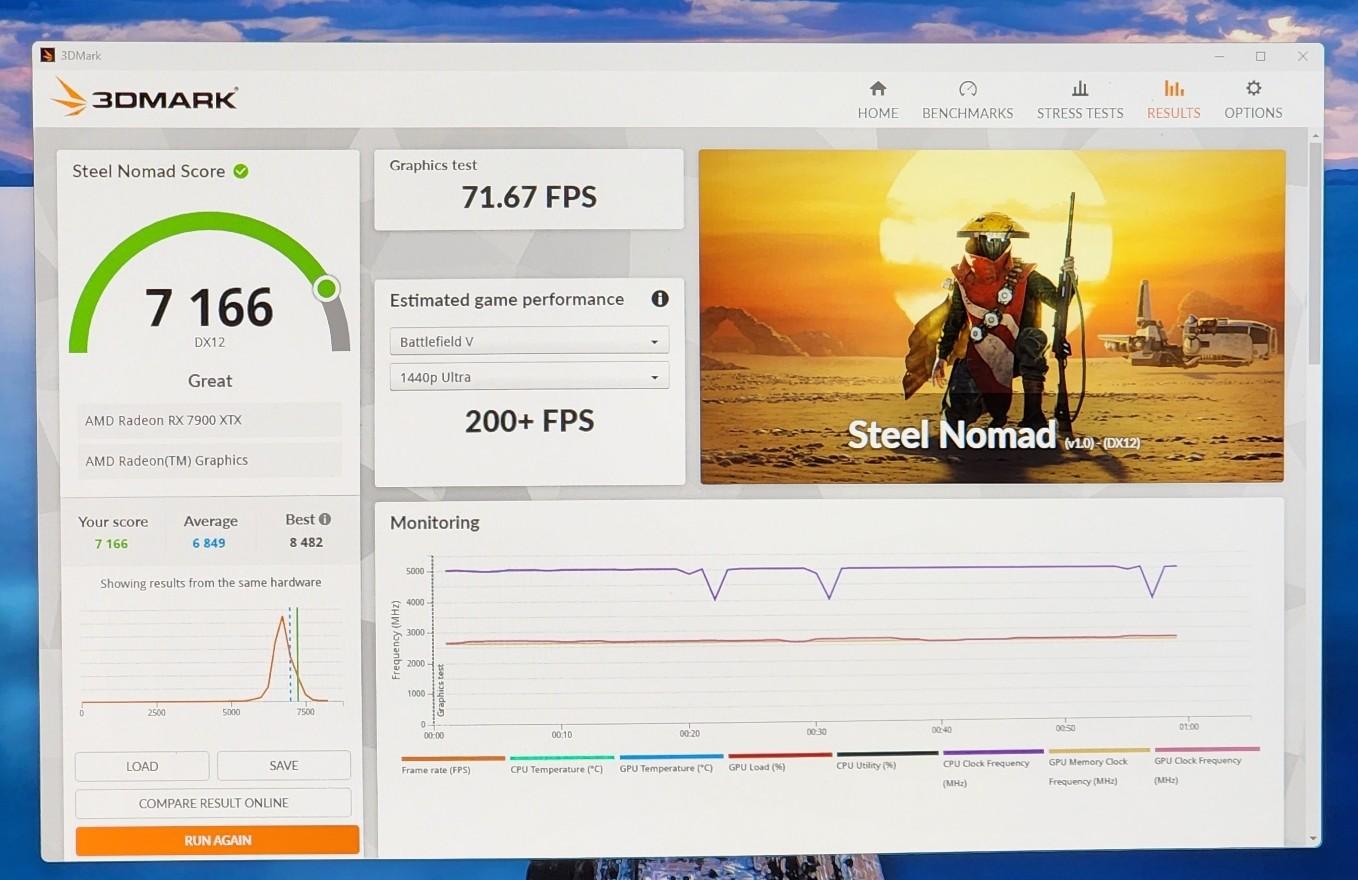Toggle the CPU Temperature legend swatch
Screen dimensions: 1358x880
point(562,758)
